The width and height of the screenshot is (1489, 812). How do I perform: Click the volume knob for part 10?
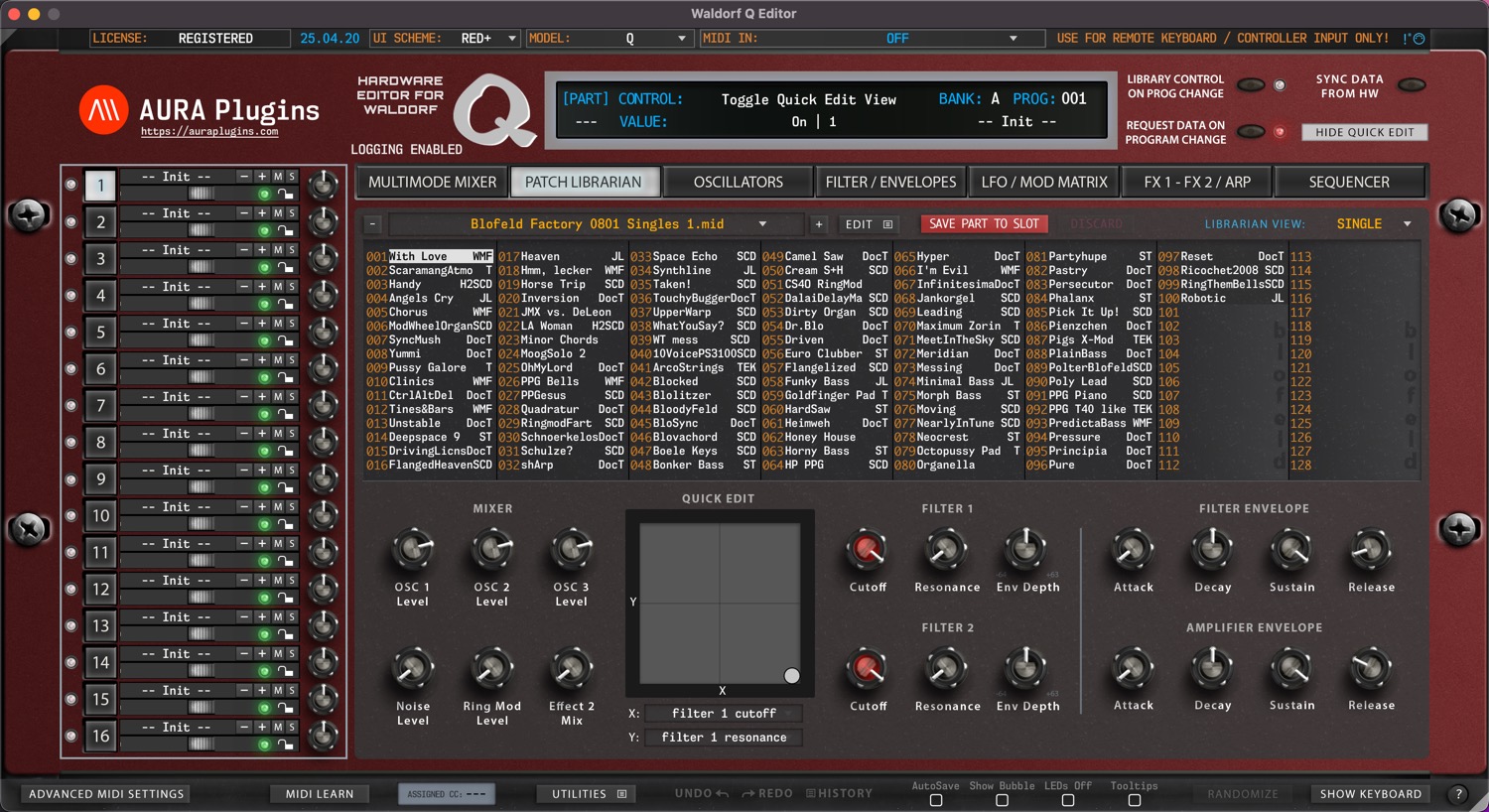[323, 515]
